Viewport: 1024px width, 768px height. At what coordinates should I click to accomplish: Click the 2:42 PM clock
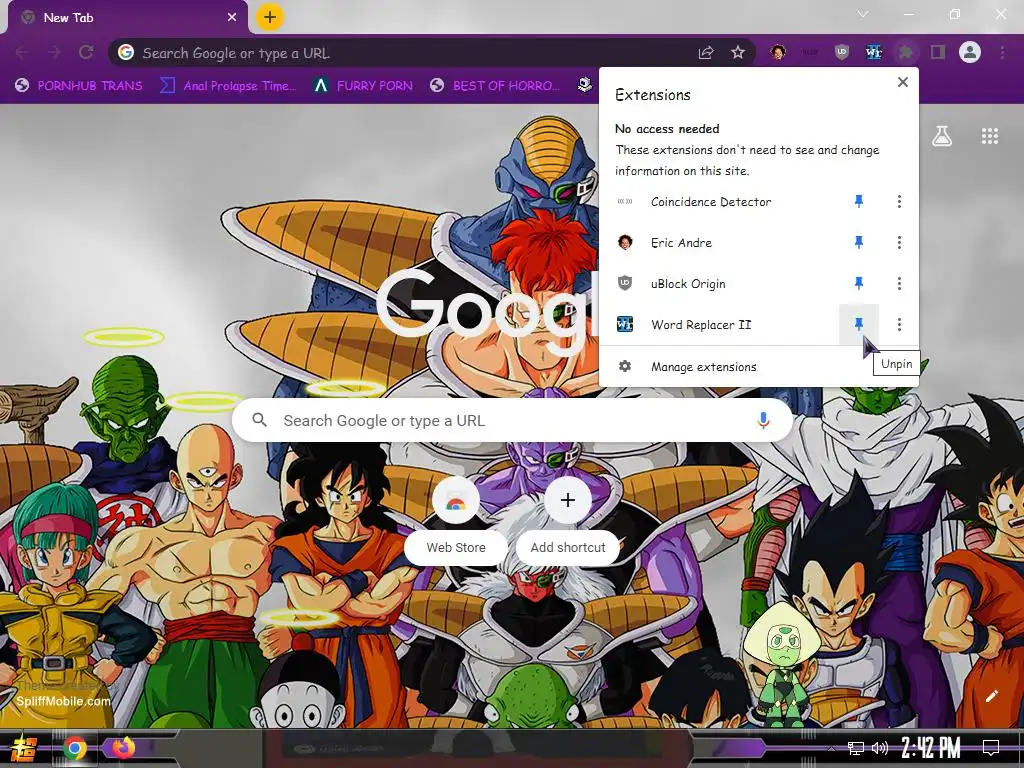click(931, 748)
